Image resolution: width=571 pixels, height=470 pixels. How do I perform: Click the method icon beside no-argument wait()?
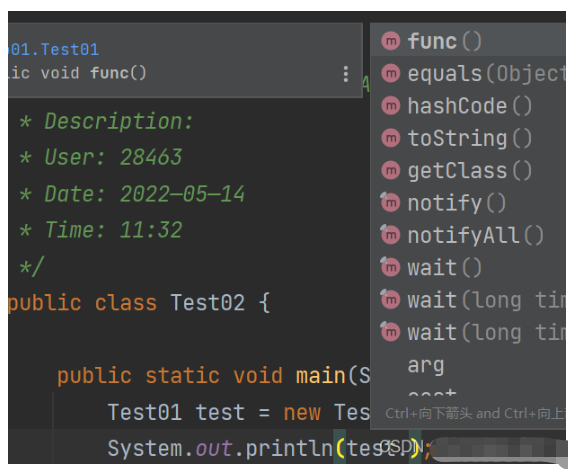[x=391, y=268]
